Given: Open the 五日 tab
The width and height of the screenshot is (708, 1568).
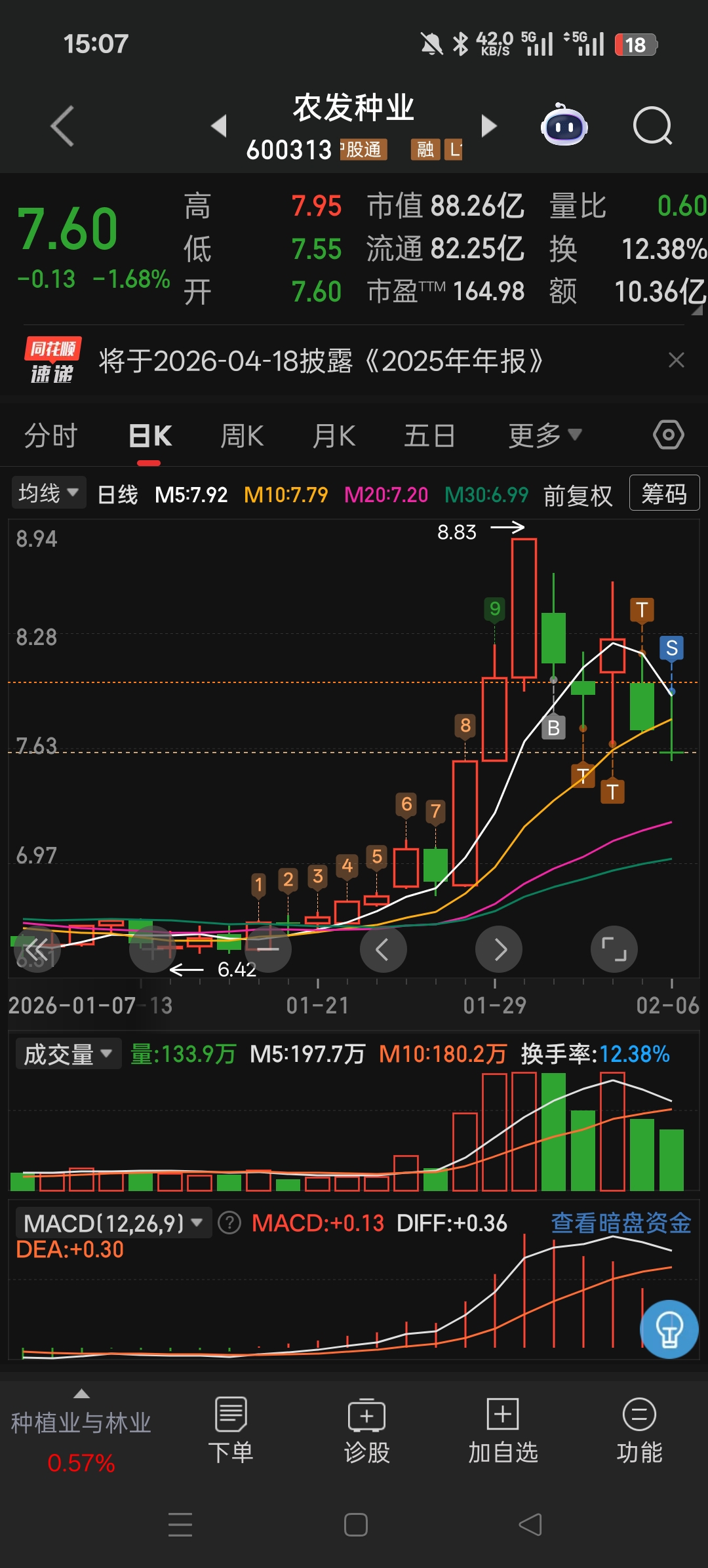Looking at the screenshot, I should (429, 436).
